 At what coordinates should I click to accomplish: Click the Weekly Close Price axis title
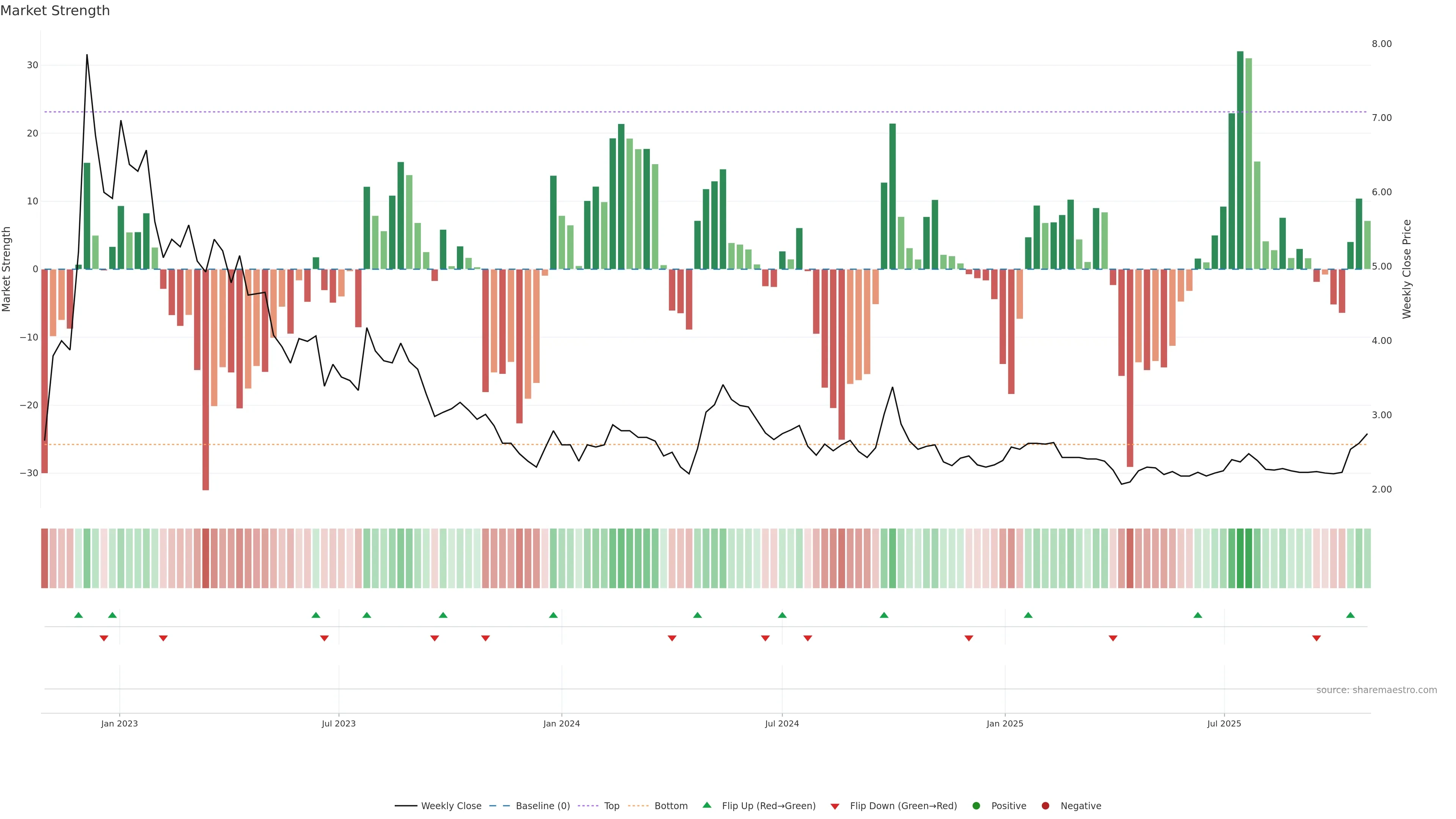pos(1407,269)
